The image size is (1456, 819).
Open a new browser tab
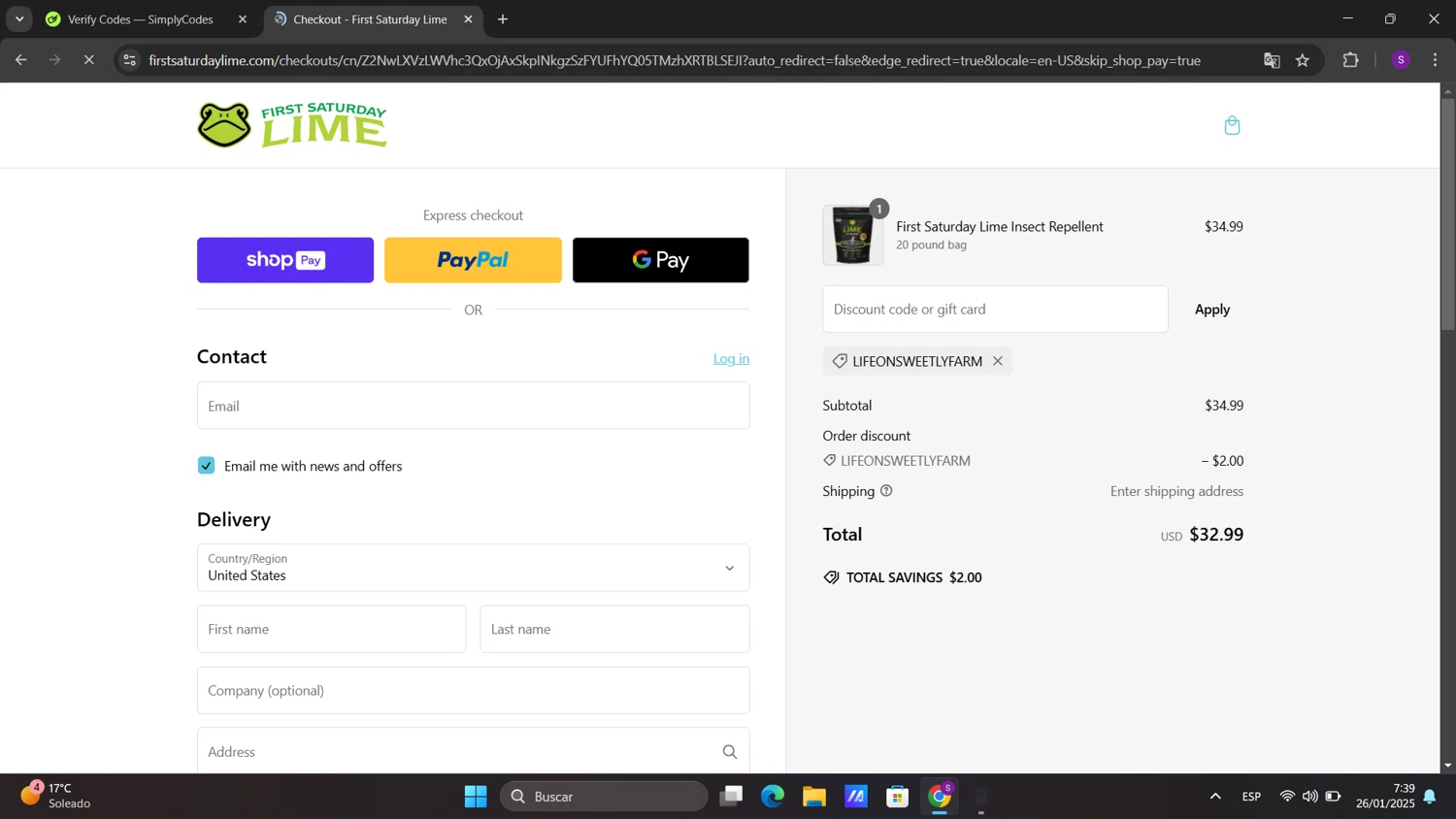click(502, 19)
